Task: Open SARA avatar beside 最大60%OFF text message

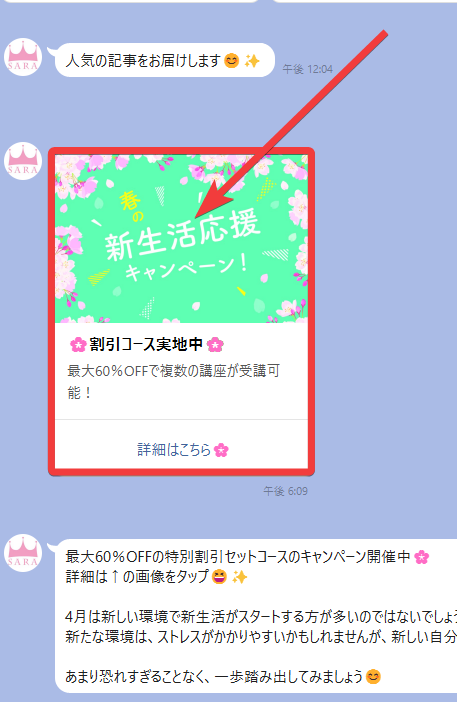Action: (23, 553)
